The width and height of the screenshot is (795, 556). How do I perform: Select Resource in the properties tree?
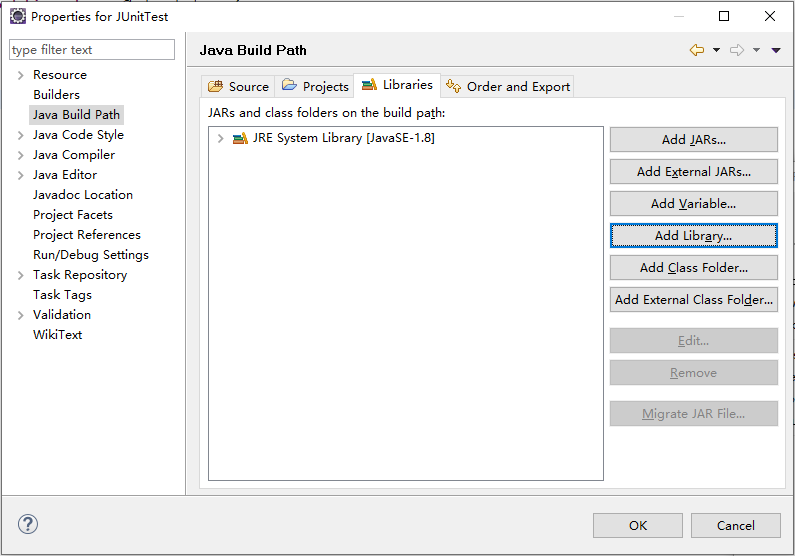tap(60, 75)
